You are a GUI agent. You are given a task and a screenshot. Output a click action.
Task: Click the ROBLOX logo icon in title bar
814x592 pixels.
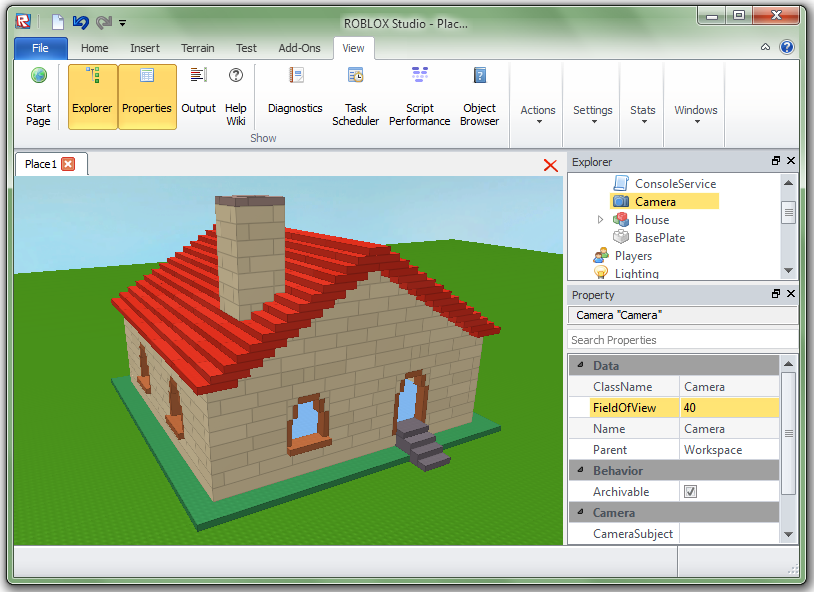23,21
